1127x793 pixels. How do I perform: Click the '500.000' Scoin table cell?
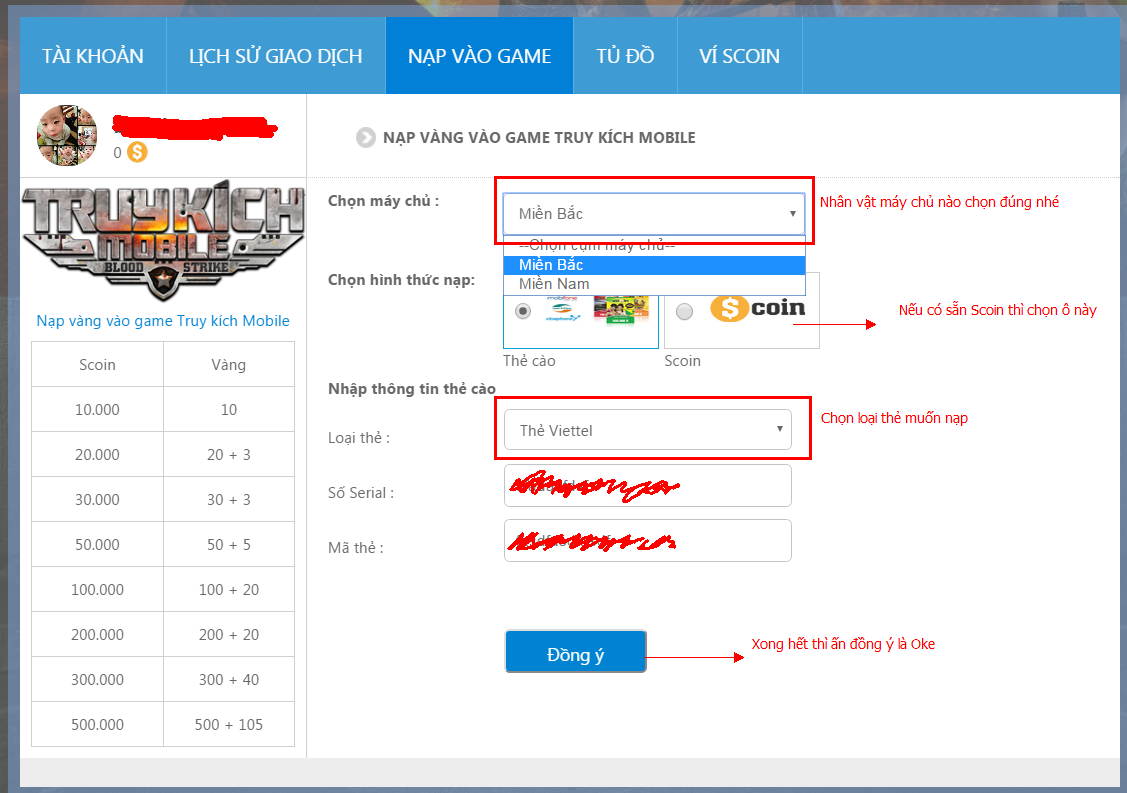click(x=97, y=725)
